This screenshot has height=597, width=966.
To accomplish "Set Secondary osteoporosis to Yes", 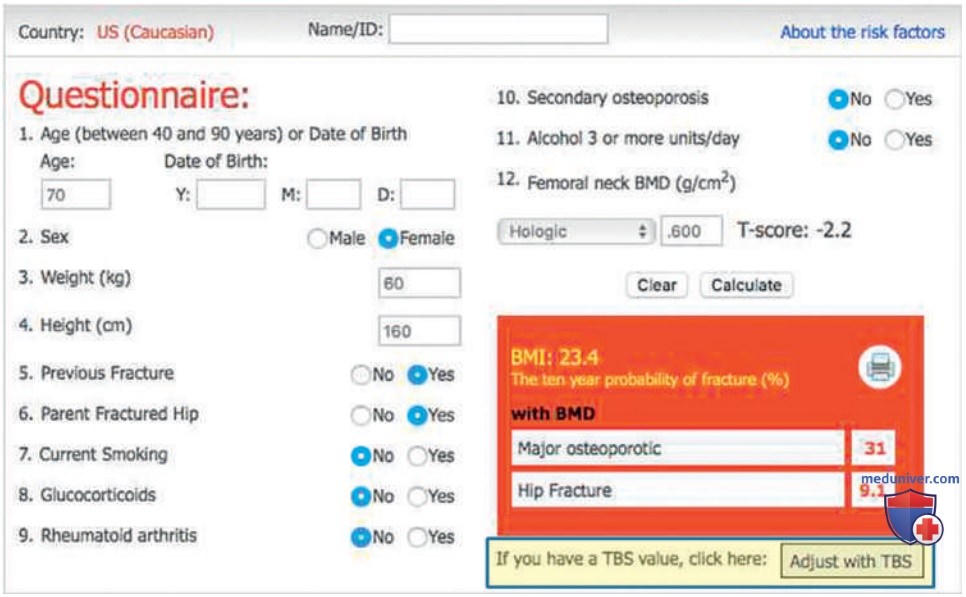I will point(894,99).
